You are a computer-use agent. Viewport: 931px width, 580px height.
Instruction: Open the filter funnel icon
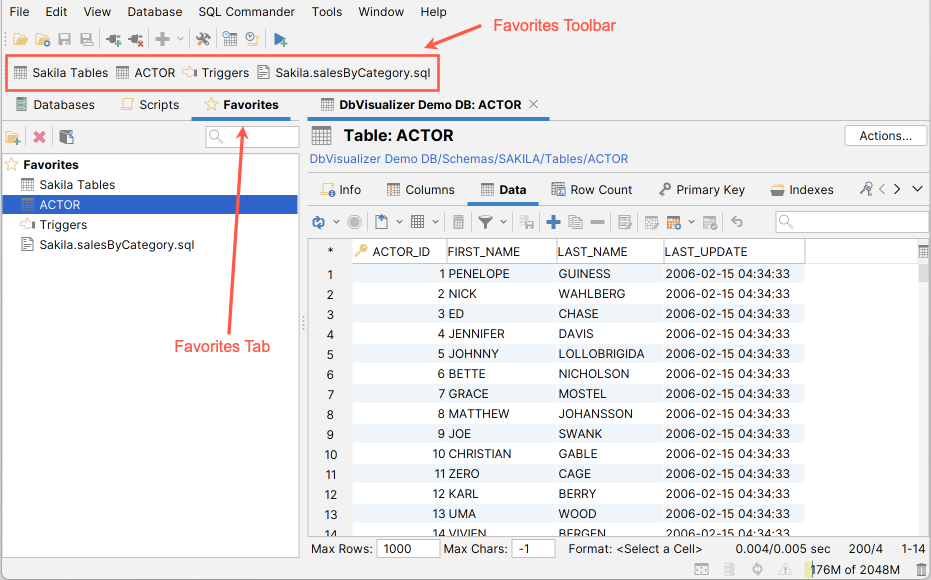pyautogui.click(x=485, y=221)
